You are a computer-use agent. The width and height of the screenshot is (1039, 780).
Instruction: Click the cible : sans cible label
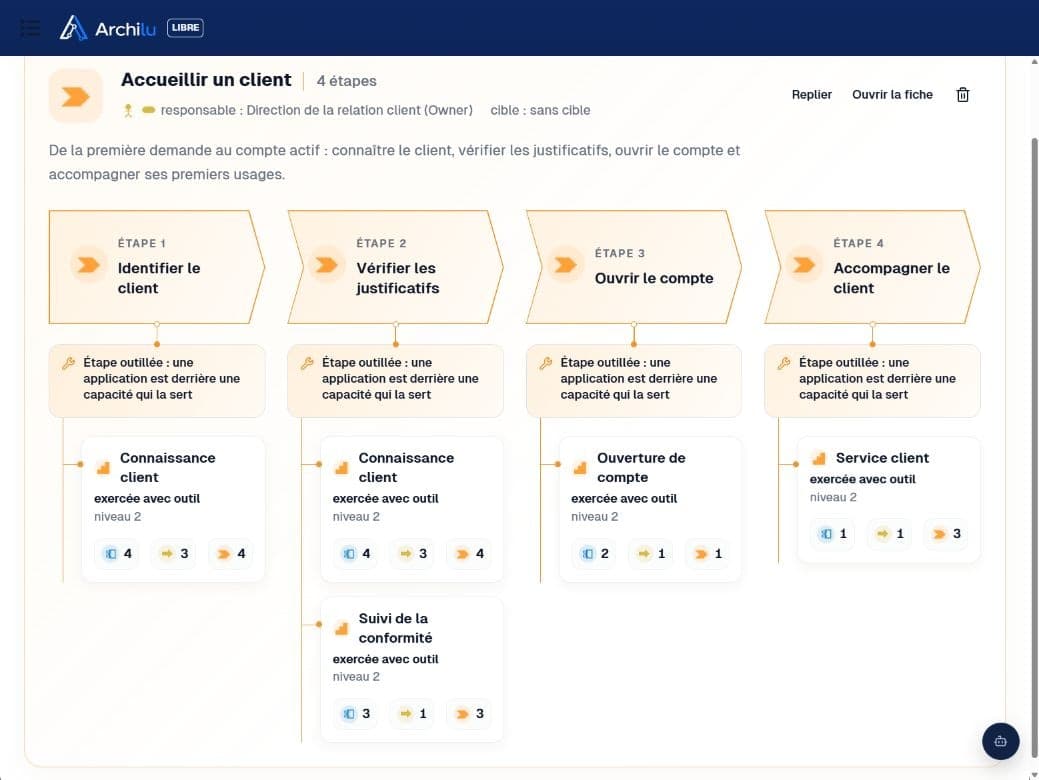tap(540, 110)
